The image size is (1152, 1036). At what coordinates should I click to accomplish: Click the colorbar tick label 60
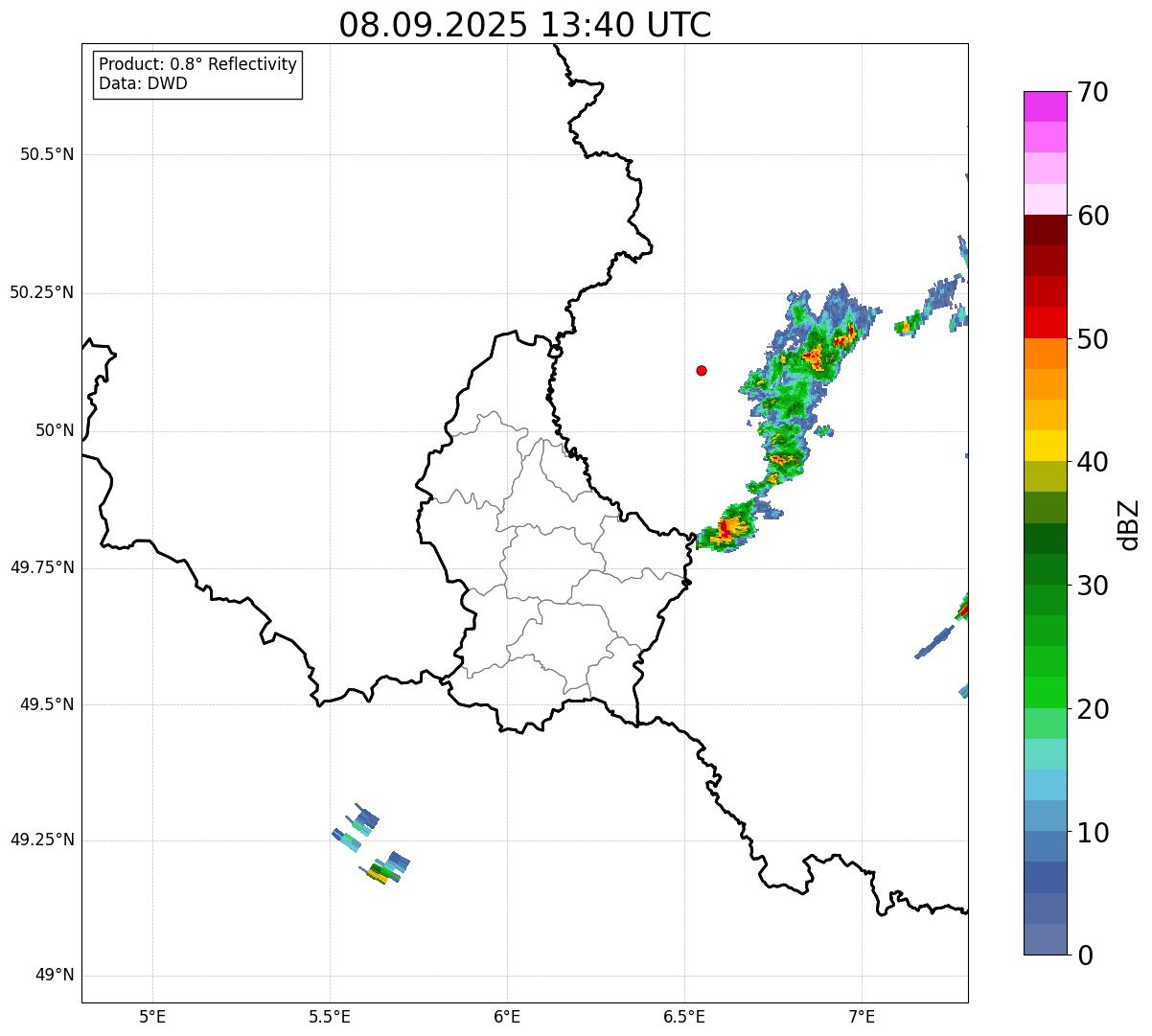1094,216
